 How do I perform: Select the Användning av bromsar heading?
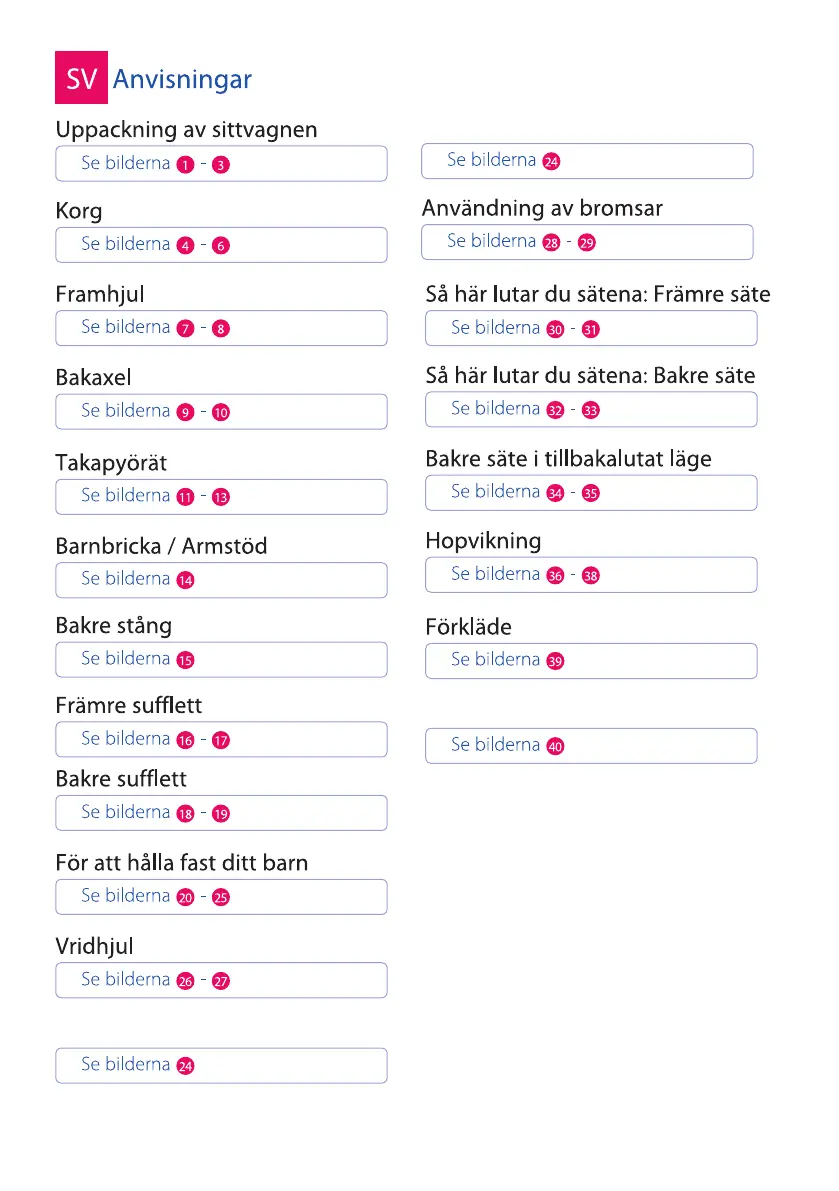pyautogui.click(x=542, y=208)
